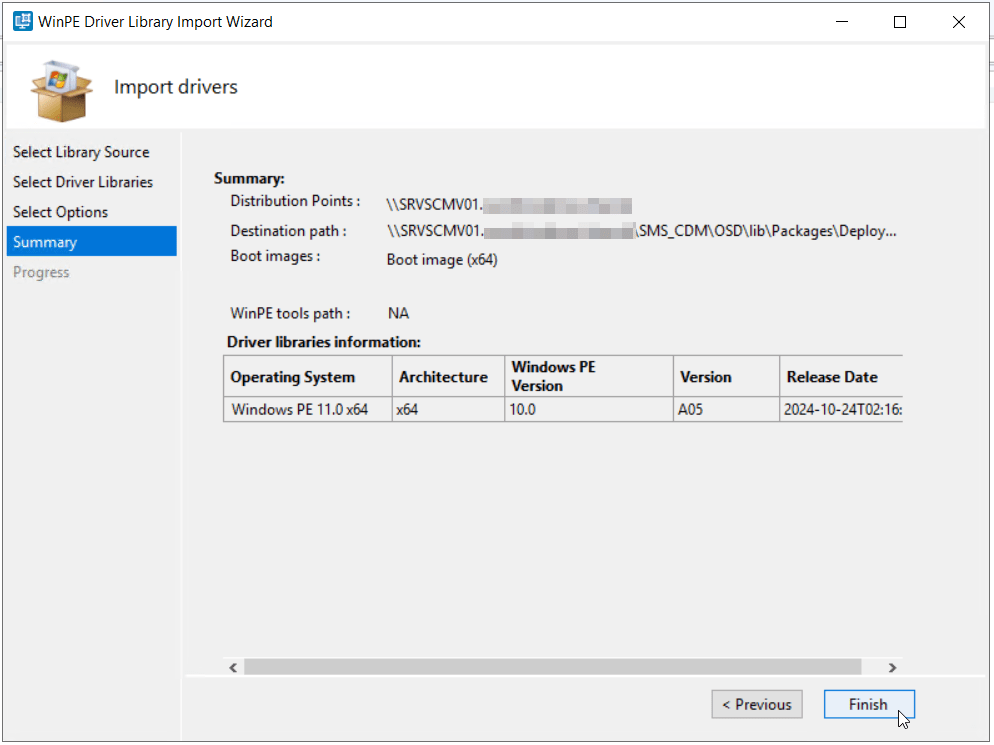The height and width of the screenshot is (745, 994).
Task: Click the Import drivers box icon
Action: [x=61, y=89]
